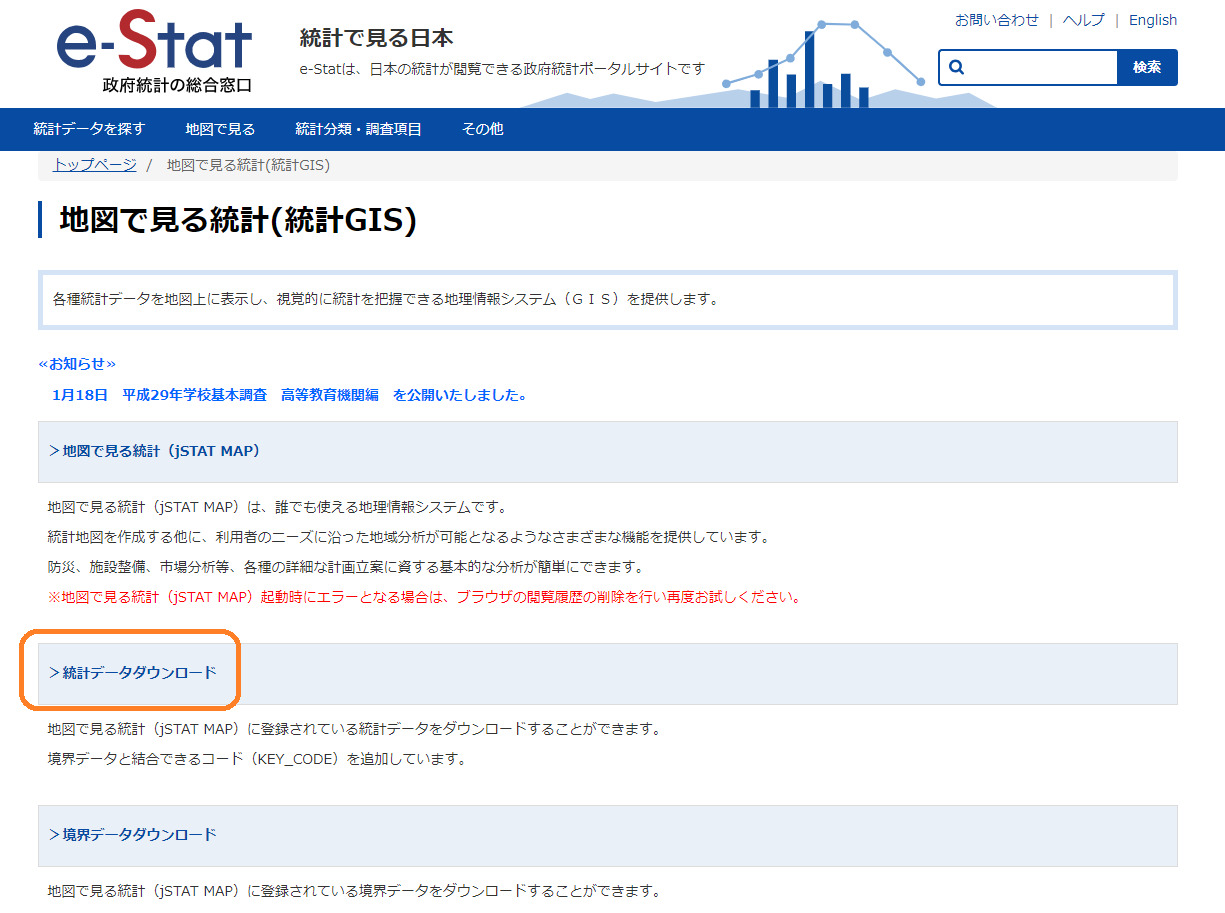Focus the site search text field
Screen dimensions: 1225x913
pos(1040,67)
